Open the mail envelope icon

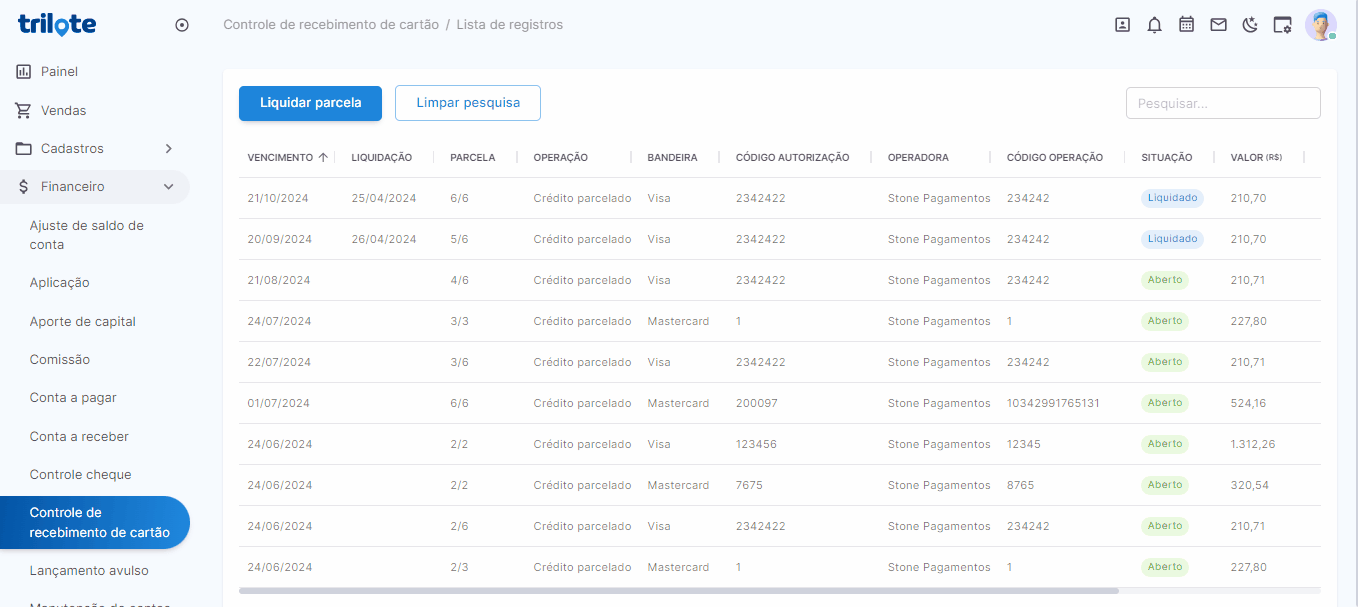click(x=1218, y=25)
